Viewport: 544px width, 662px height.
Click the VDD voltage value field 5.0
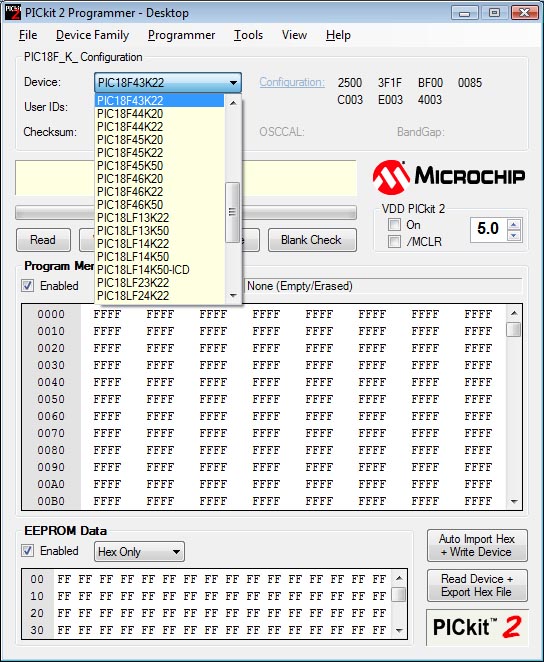tap(488, 229)
